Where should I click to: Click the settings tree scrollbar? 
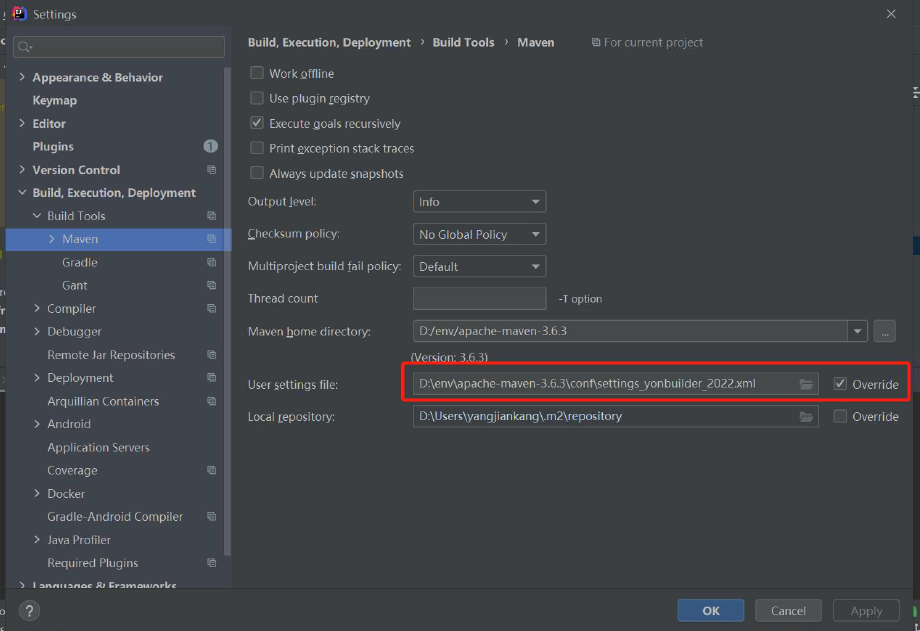[x=227, y=311]
